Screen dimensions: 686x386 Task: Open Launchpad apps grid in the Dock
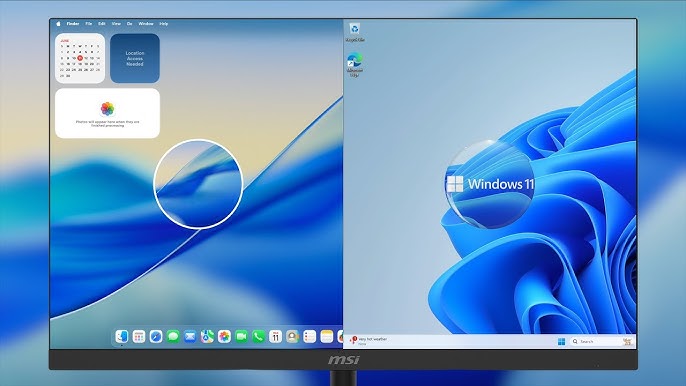[139, 336]
